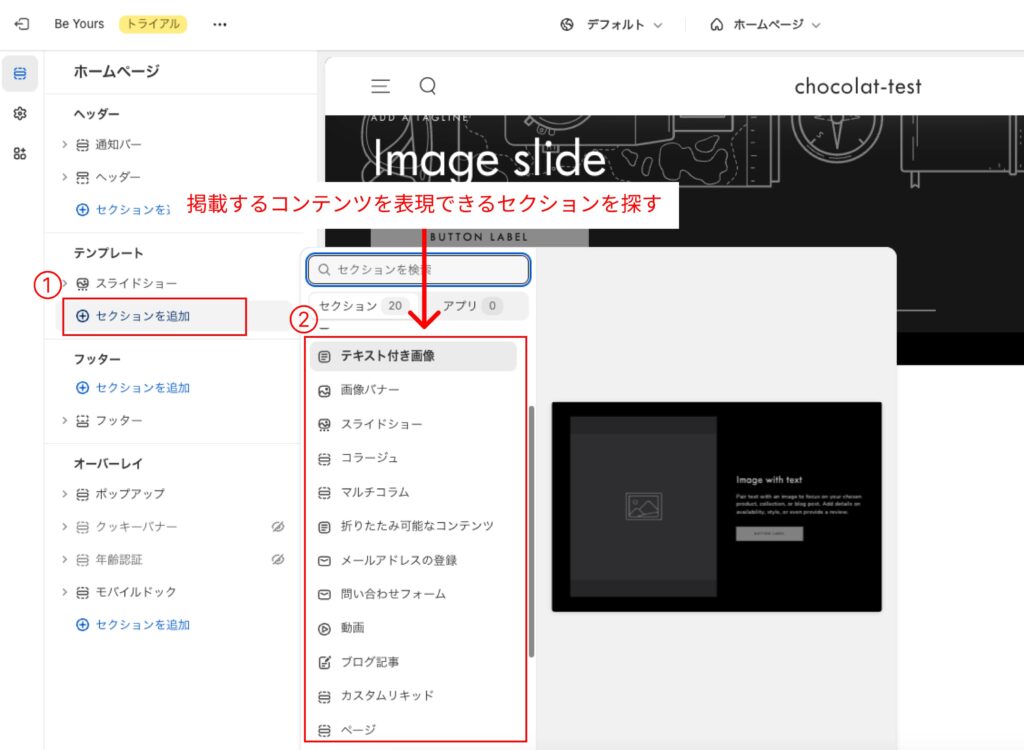Click the exit editor icon at top left
1024x750 pixels.
(23, 24)
